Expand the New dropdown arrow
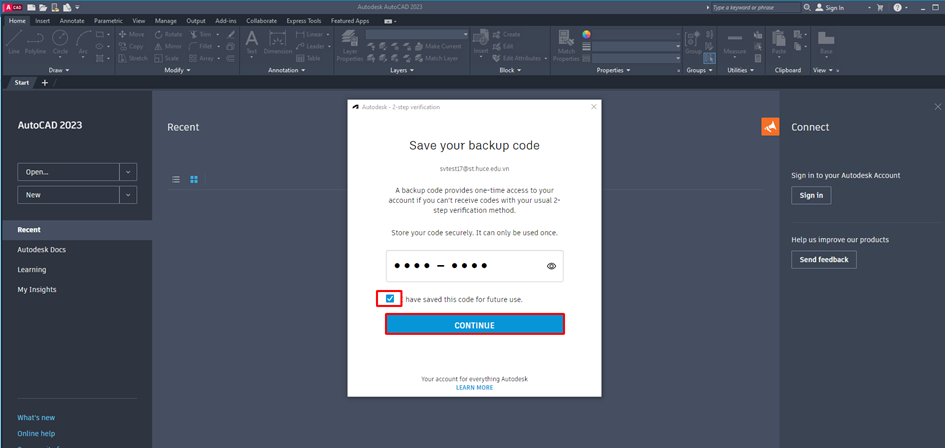Viewport: 945px width, 448px height. click(128, 195)
